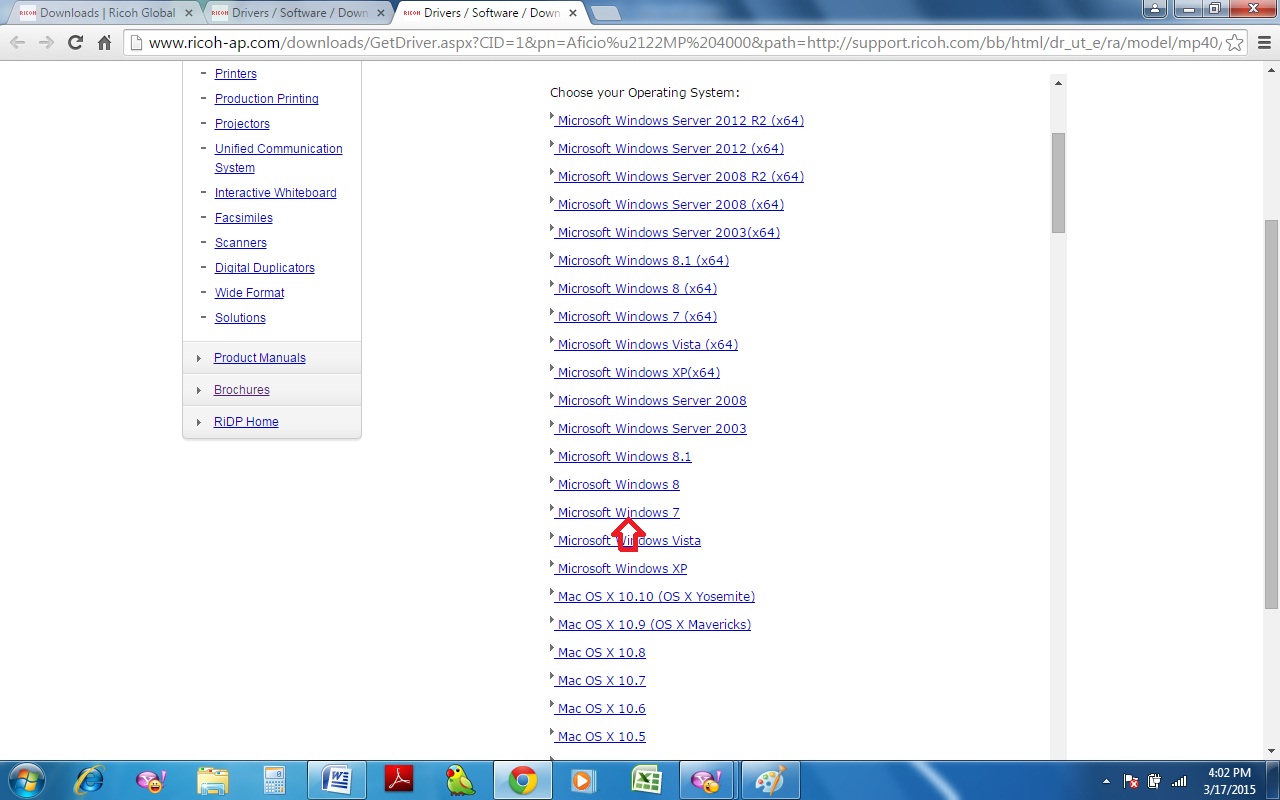Open the Windows Start button

pyautogui.click(x=26, y=780)
